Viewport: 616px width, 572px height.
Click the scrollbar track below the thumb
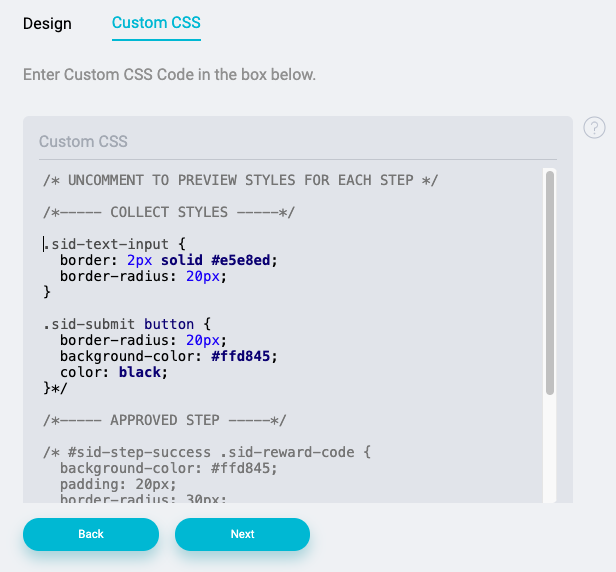tap(550, 448)
